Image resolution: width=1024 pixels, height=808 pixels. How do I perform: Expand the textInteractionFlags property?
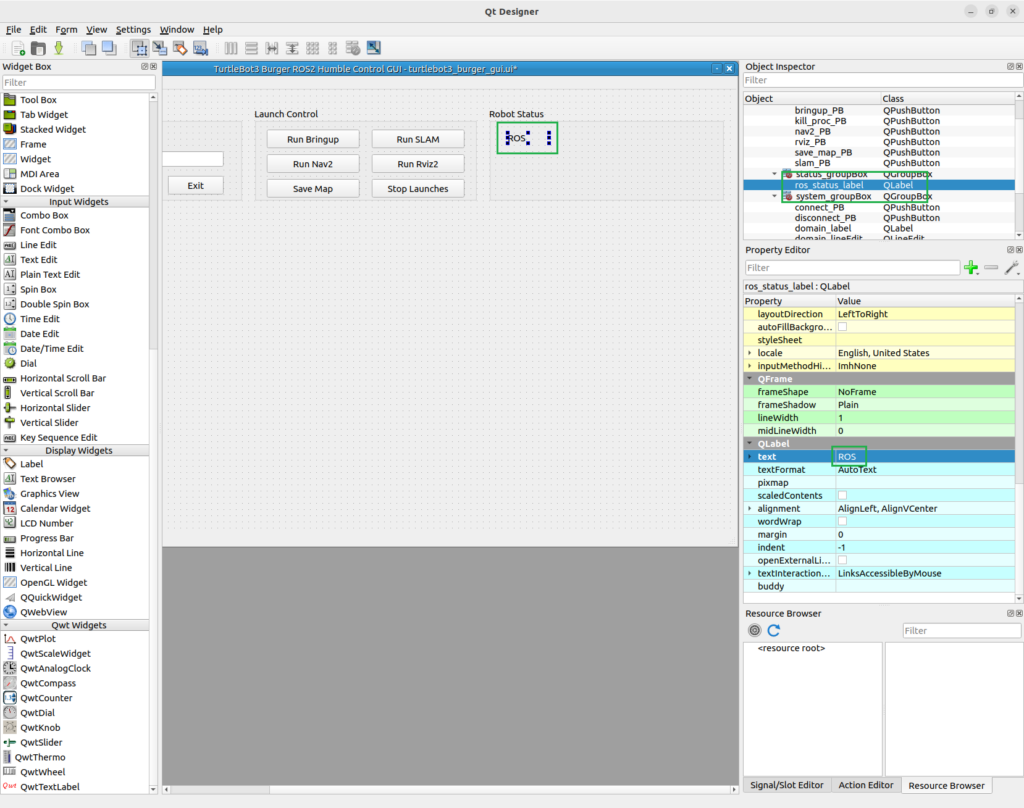click(x=750, y=573)
